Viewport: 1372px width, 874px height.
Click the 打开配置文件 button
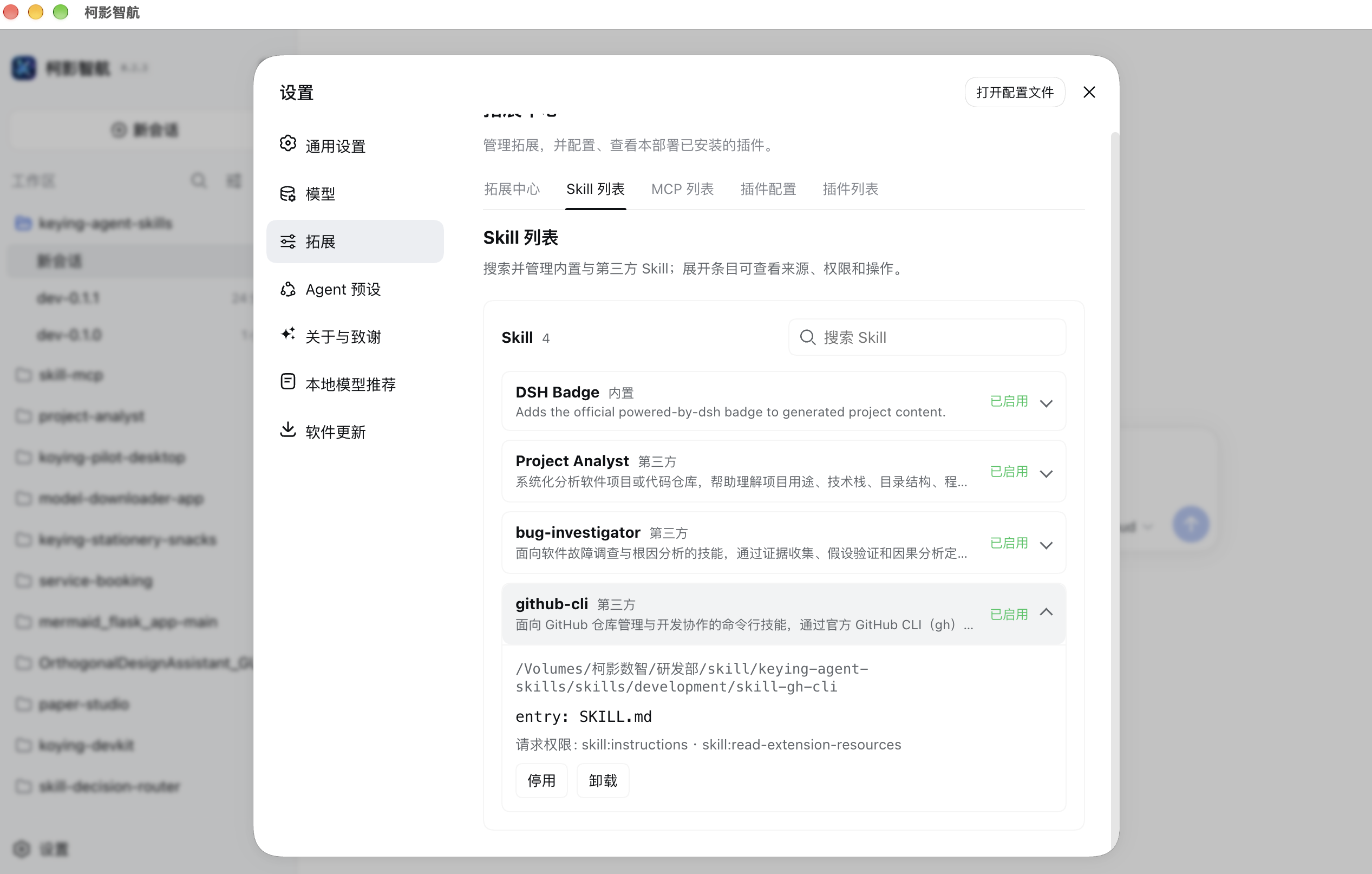point(1015,92)
